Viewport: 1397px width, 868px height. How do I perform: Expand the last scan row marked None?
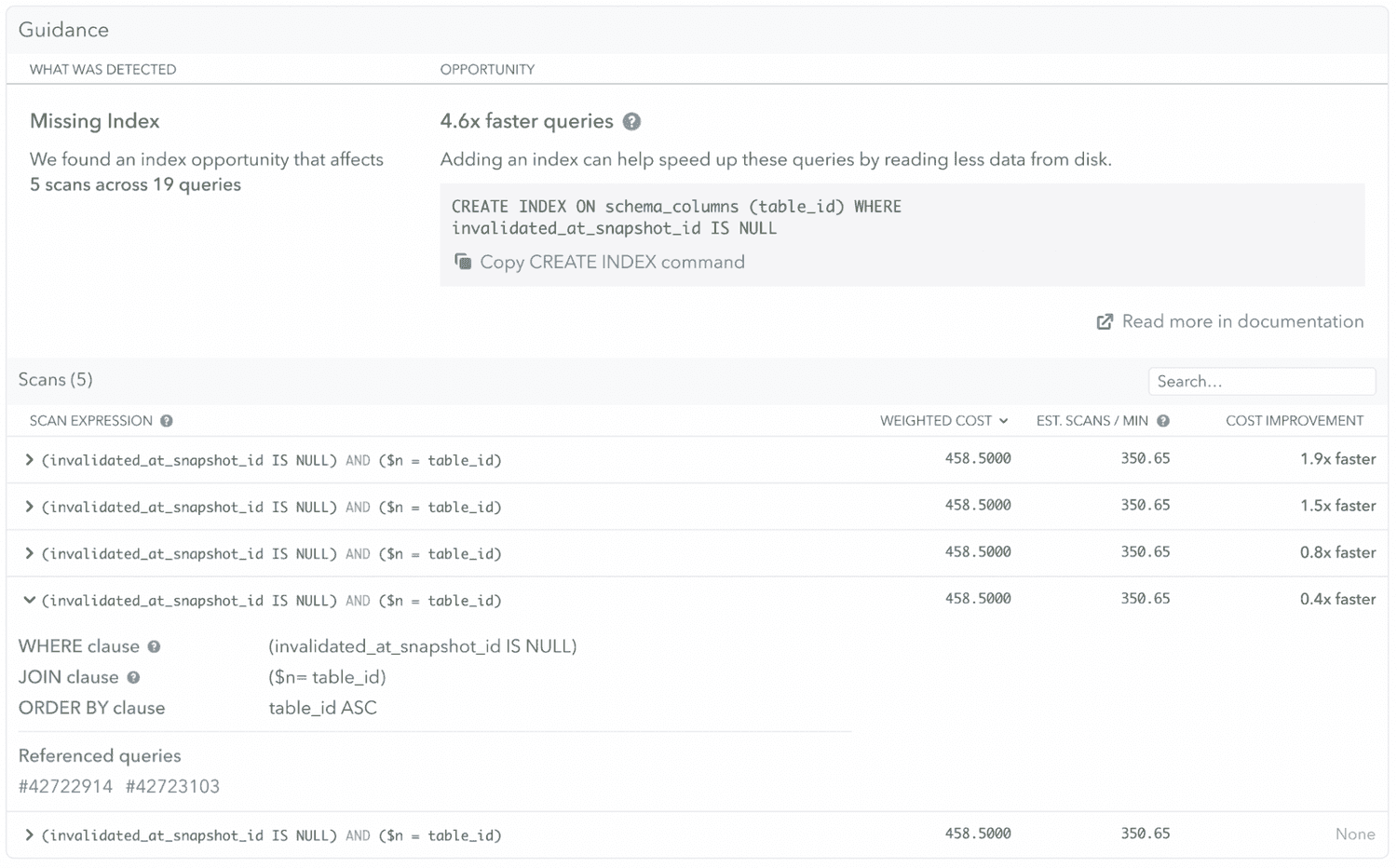pyautogui.click(x=28, y=834)
